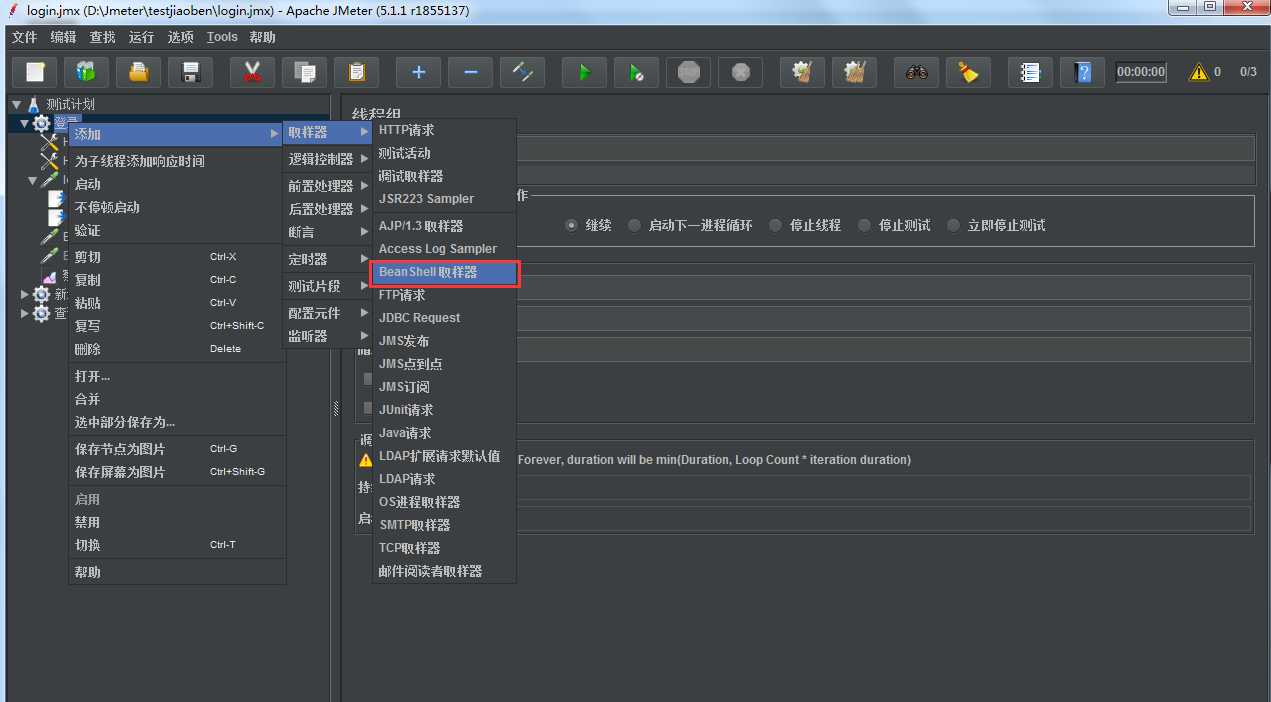Choose BeanShell 取样器 from sampler list
This screenshot has height=702, width=1271.
[445, 272]
